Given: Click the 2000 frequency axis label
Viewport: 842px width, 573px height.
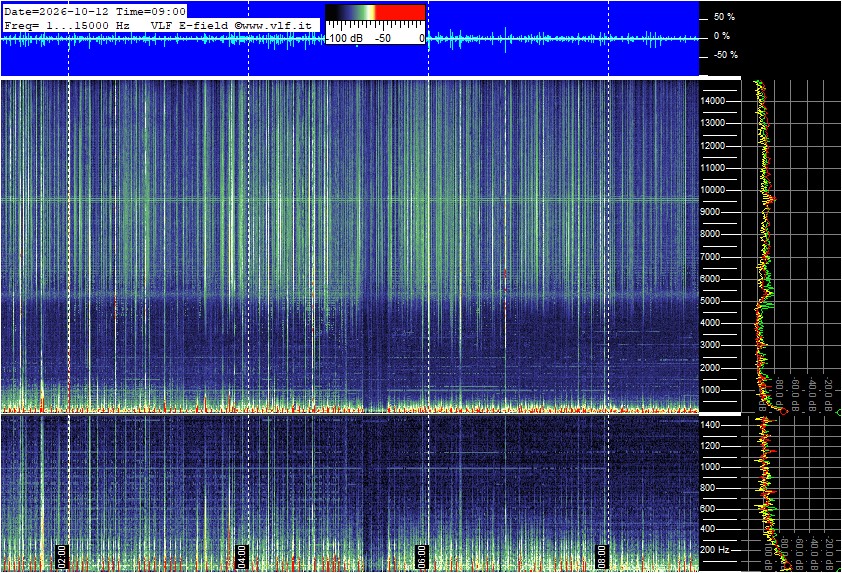Looking at the screenshot, I should pyautogui.click(x=710, y=368).
